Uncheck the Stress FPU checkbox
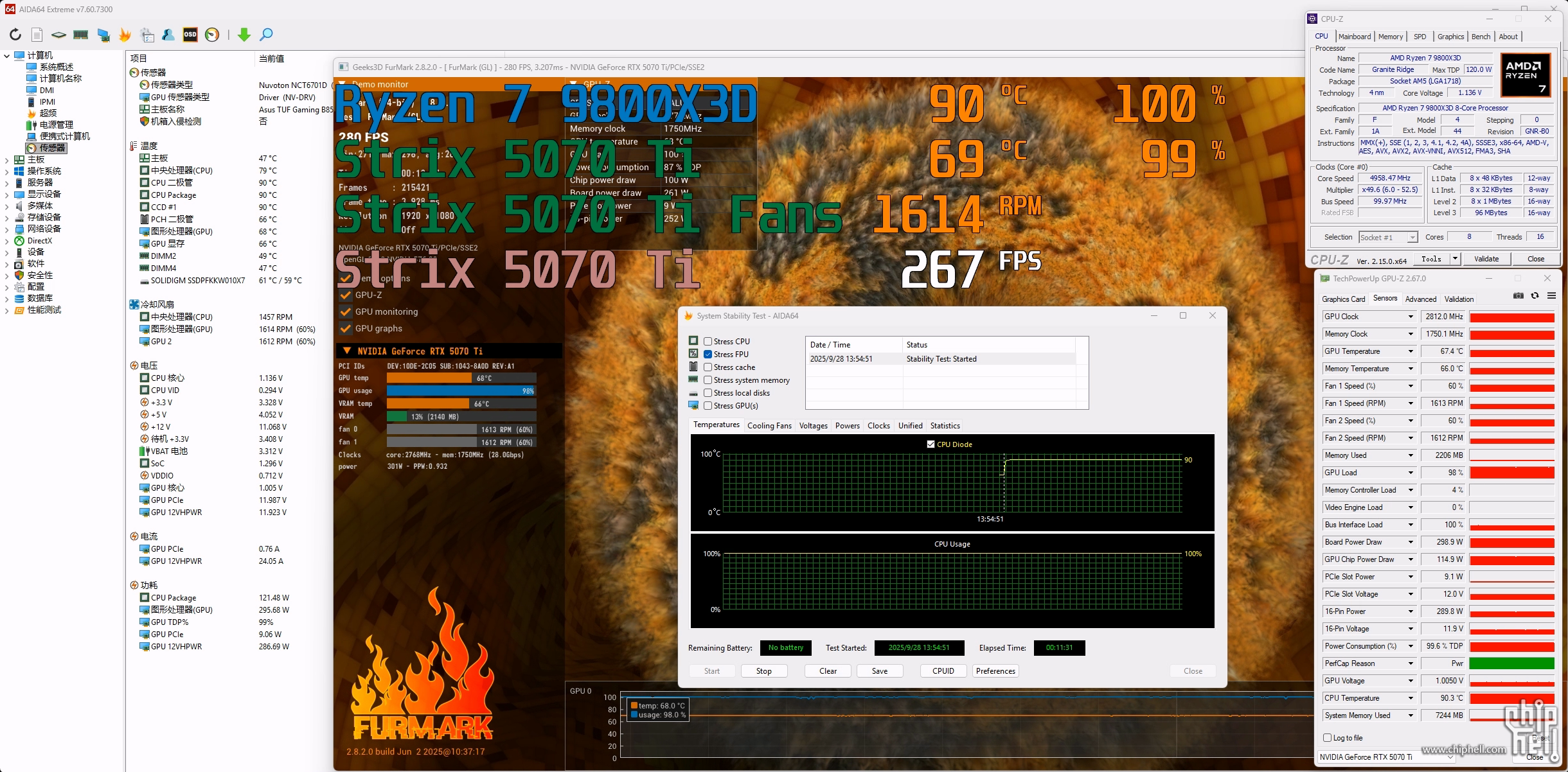The height and width of the screenshot is (772, 1568). pyautogui.click(x=708, y=355)
